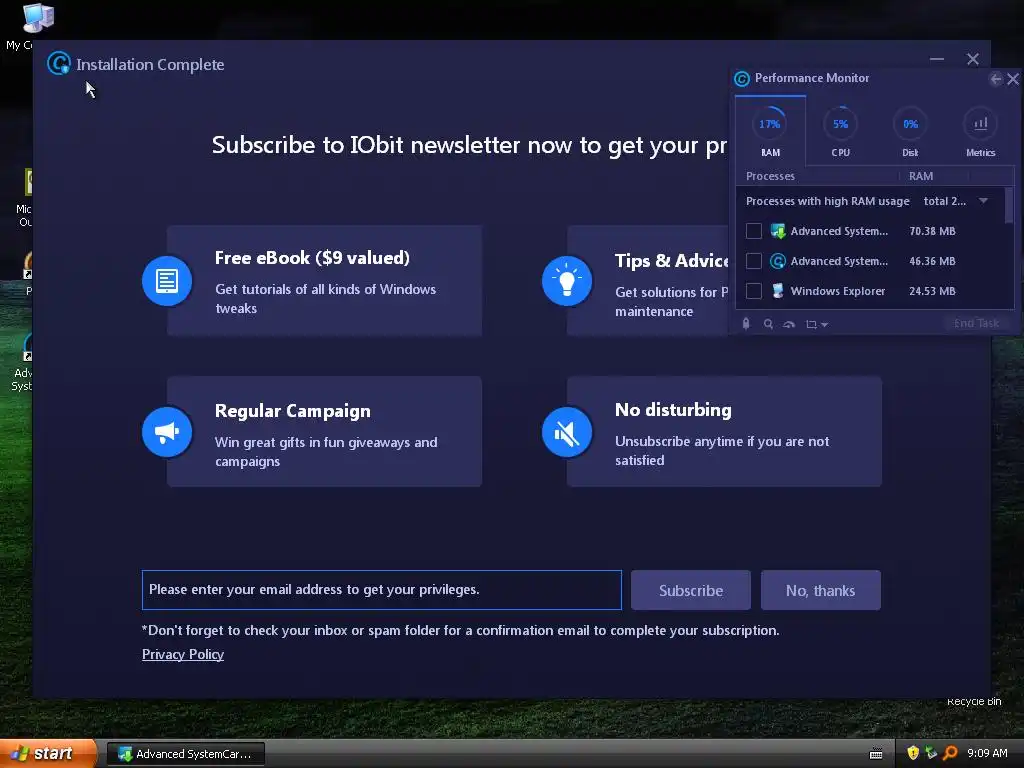This screenshot has height=768, width=1024.
Task: Open the dropdown arrow next to the crop icon
Action: coord(824,325)
